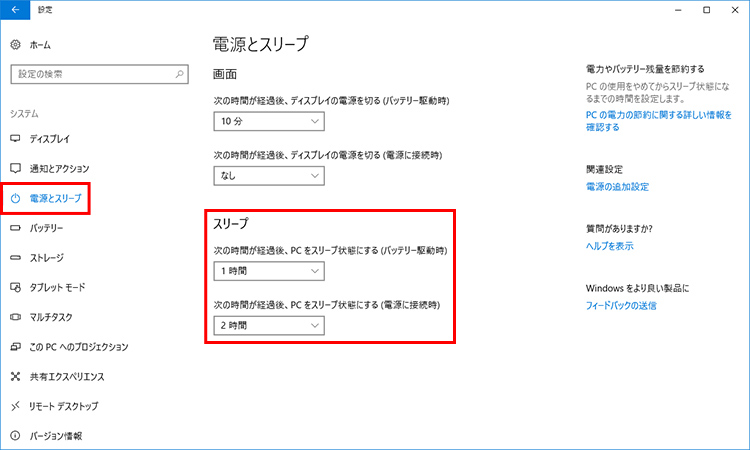The height and width of the screenshot is (450, 750).
Task: Select このPCへのプロジェクション in sidebar
Action: click(78, 347)
